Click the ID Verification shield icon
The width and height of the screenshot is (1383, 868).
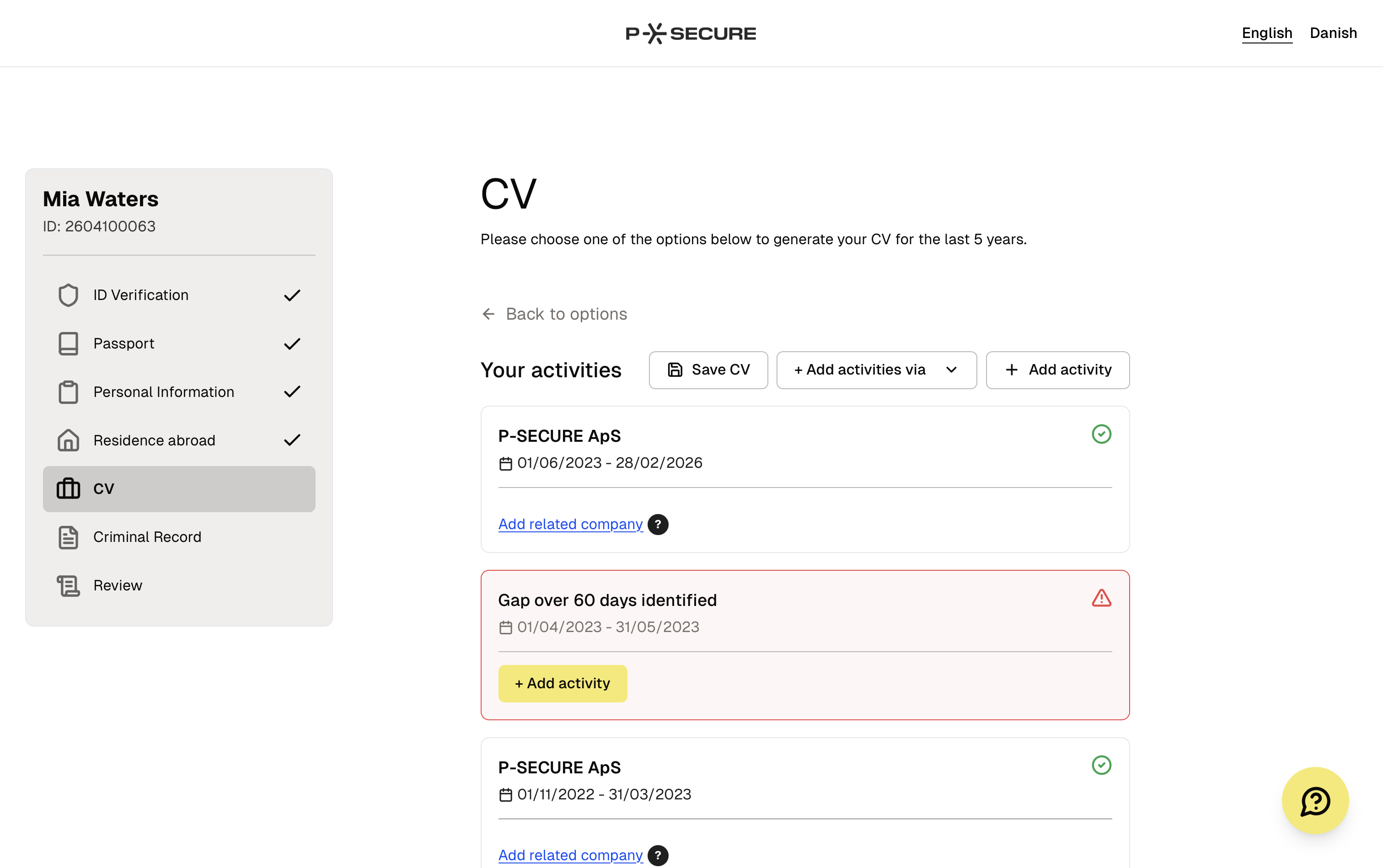tap(68, 295)
